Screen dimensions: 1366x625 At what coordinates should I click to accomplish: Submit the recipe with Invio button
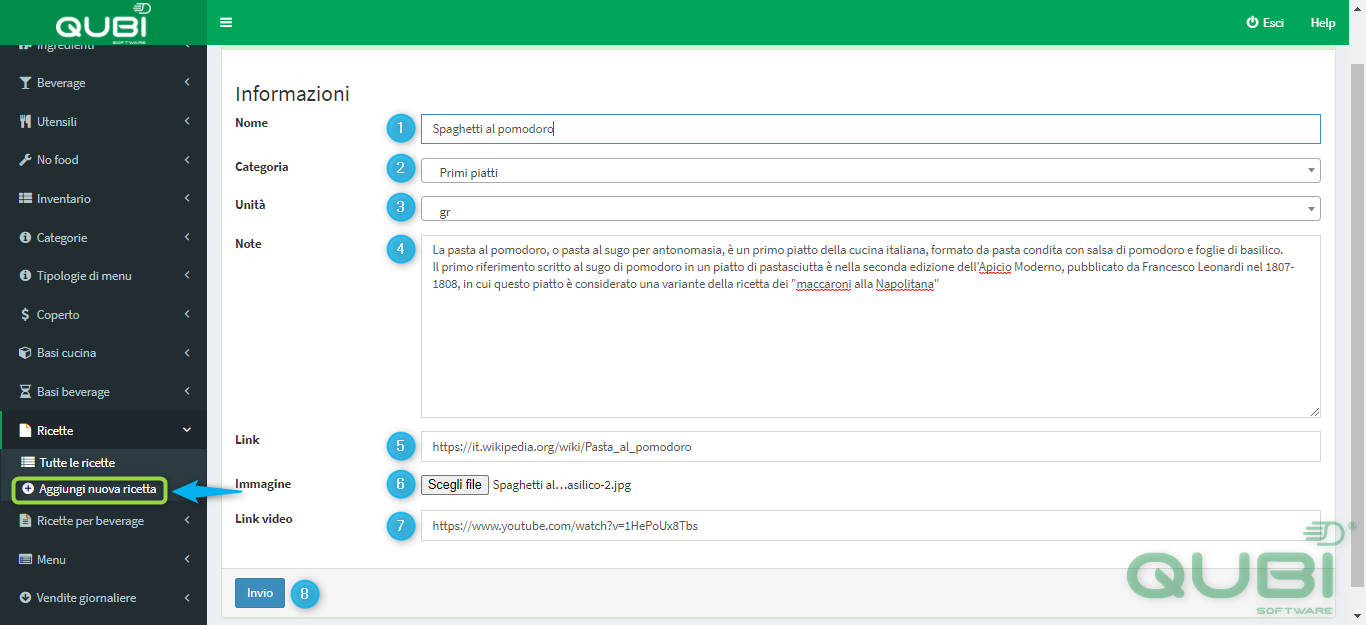(260, 593)
